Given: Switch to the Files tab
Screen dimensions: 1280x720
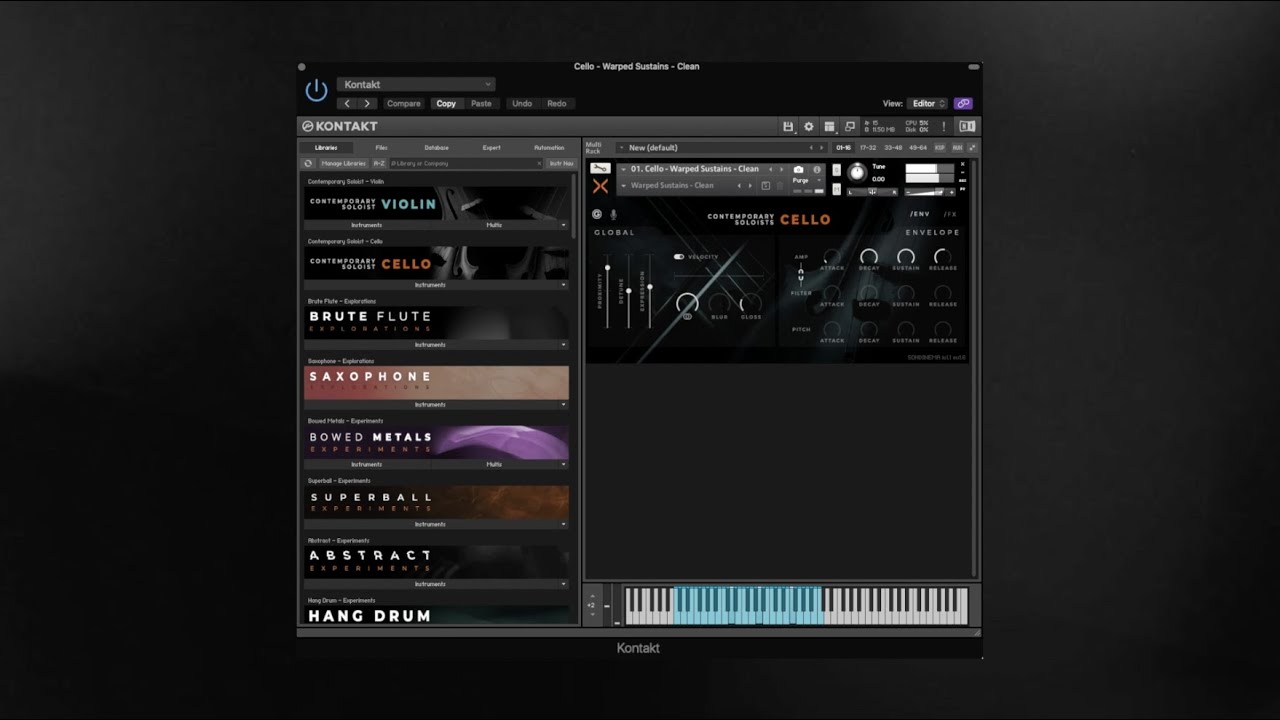Looking at the screenshot, I should click(x=381, y=148).
